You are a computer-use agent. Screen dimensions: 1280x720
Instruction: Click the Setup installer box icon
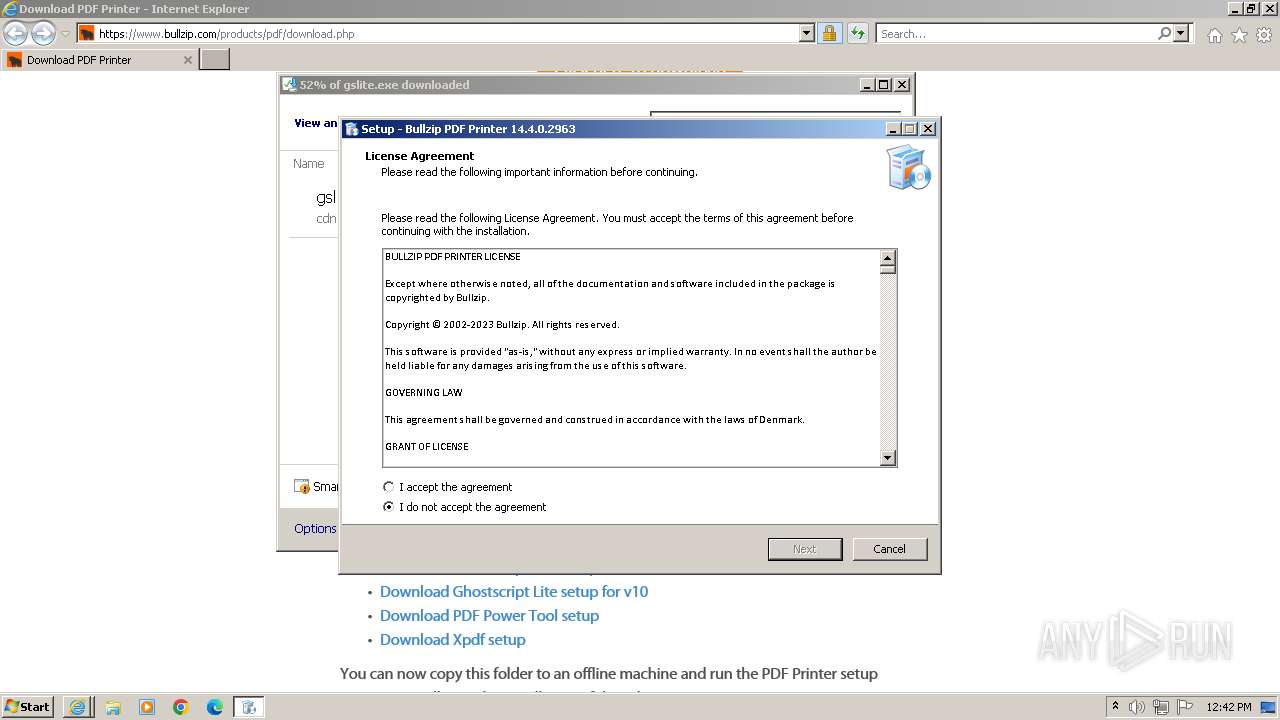tap(908, 168)
